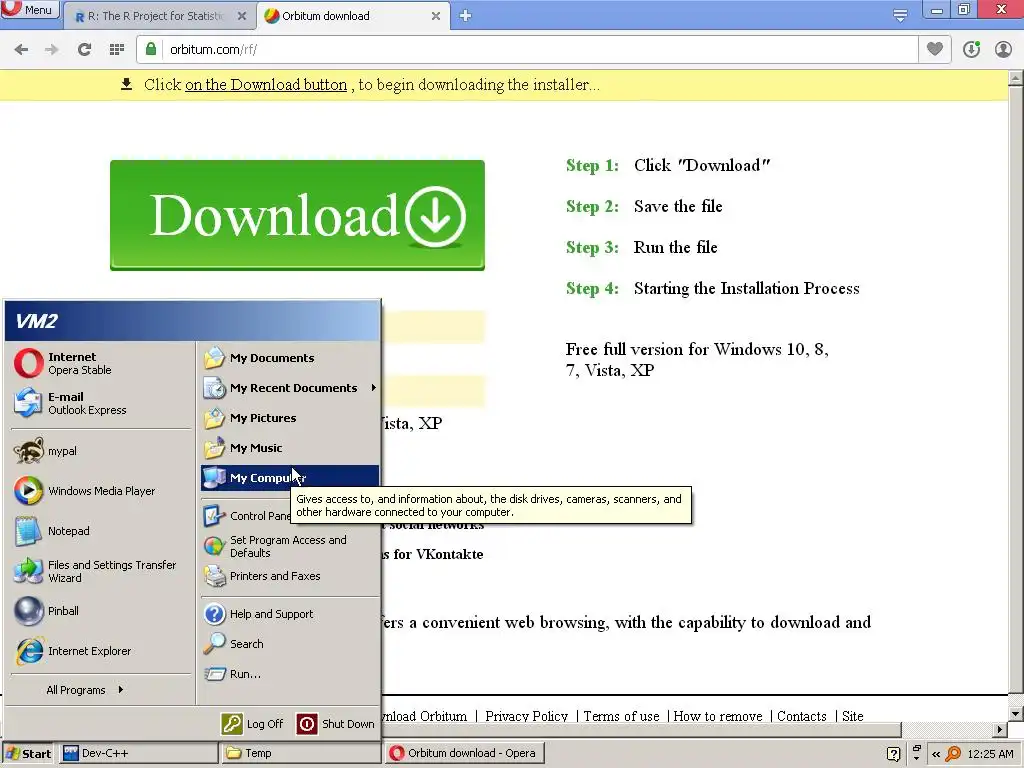Launch Windows Media Player
The width and height of the screenshot is (1024, 768).
pyautogui.click(x=101, y=491)
